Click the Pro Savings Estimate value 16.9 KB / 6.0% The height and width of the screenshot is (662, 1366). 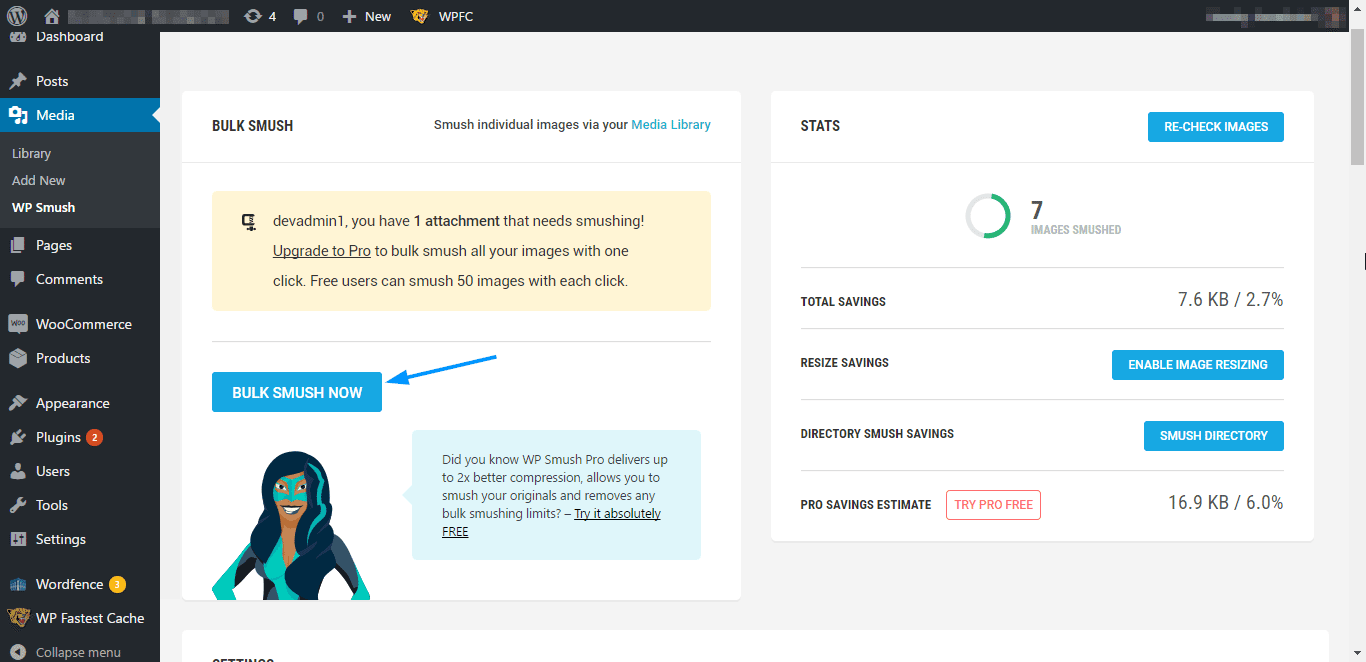click(1226, 503)
